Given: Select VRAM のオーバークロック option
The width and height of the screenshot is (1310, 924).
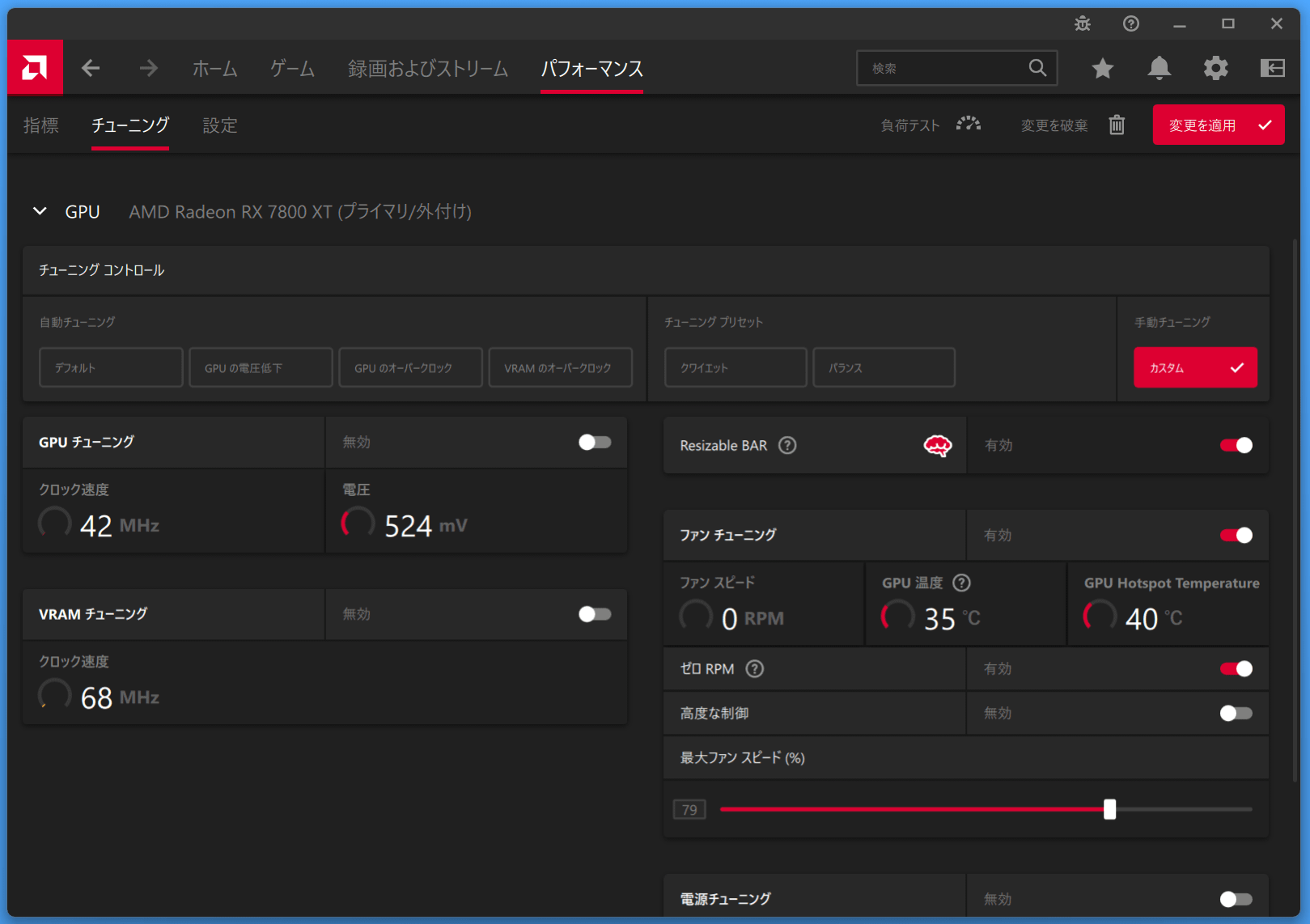Looking at the screenshot, I should 560,367.
